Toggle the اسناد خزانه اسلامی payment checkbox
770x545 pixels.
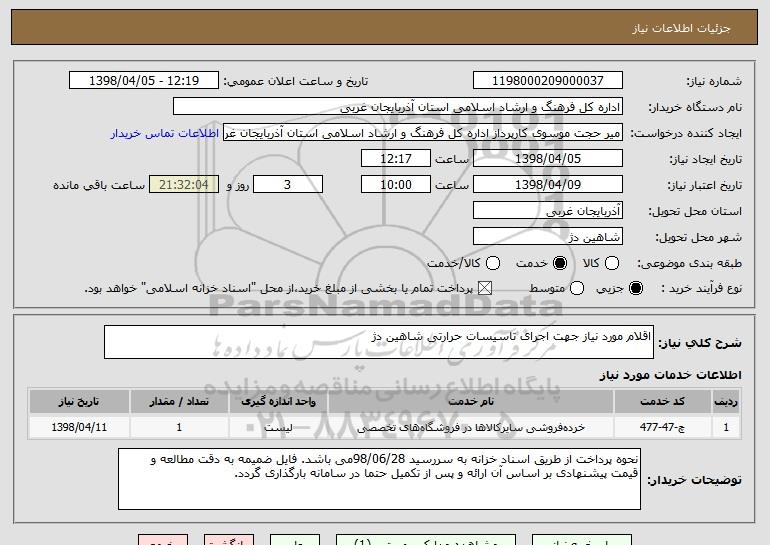click(x=485, y=289)
